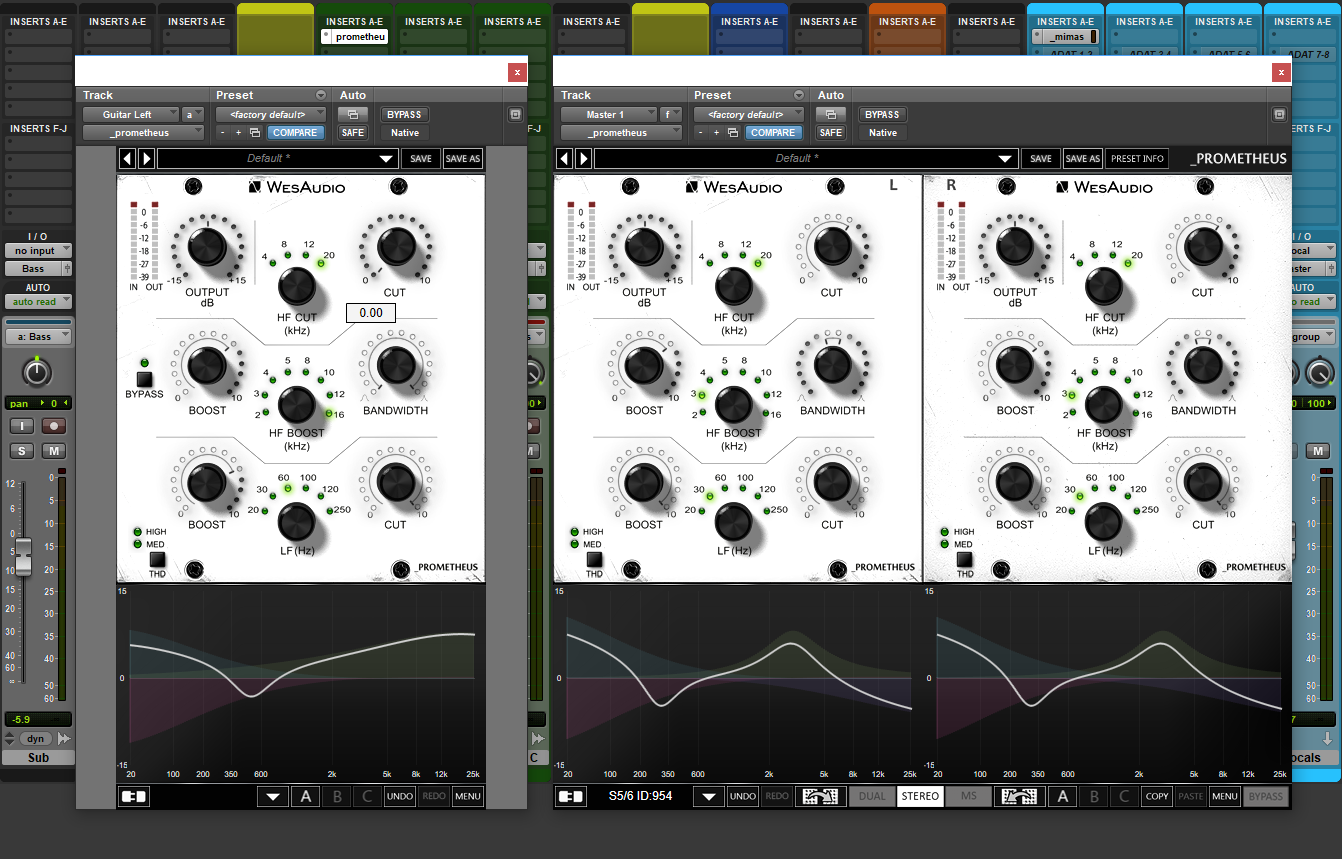Click previous preset minus button in Master 1 plugin
Viewport: 1342px width, 859px height.
701,132
